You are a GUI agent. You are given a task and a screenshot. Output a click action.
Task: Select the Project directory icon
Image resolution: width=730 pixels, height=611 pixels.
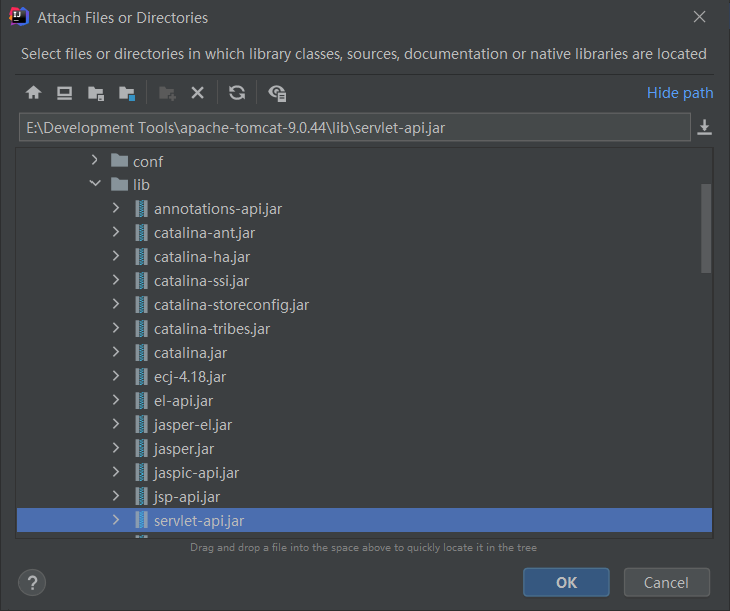[x=96, y=93]
